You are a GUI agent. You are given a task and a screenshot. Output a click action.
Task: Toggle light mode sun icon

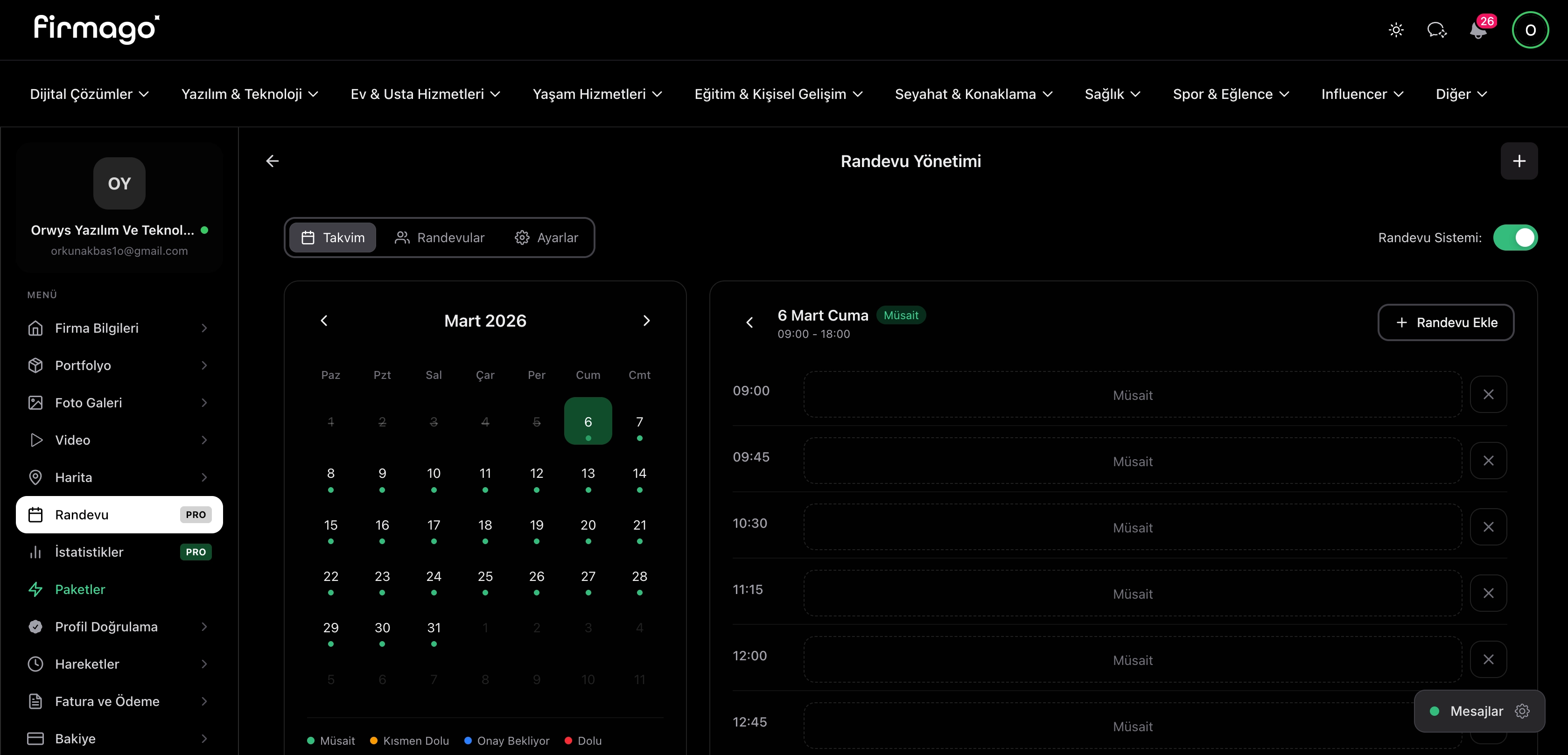click(x=1396, y=30)
